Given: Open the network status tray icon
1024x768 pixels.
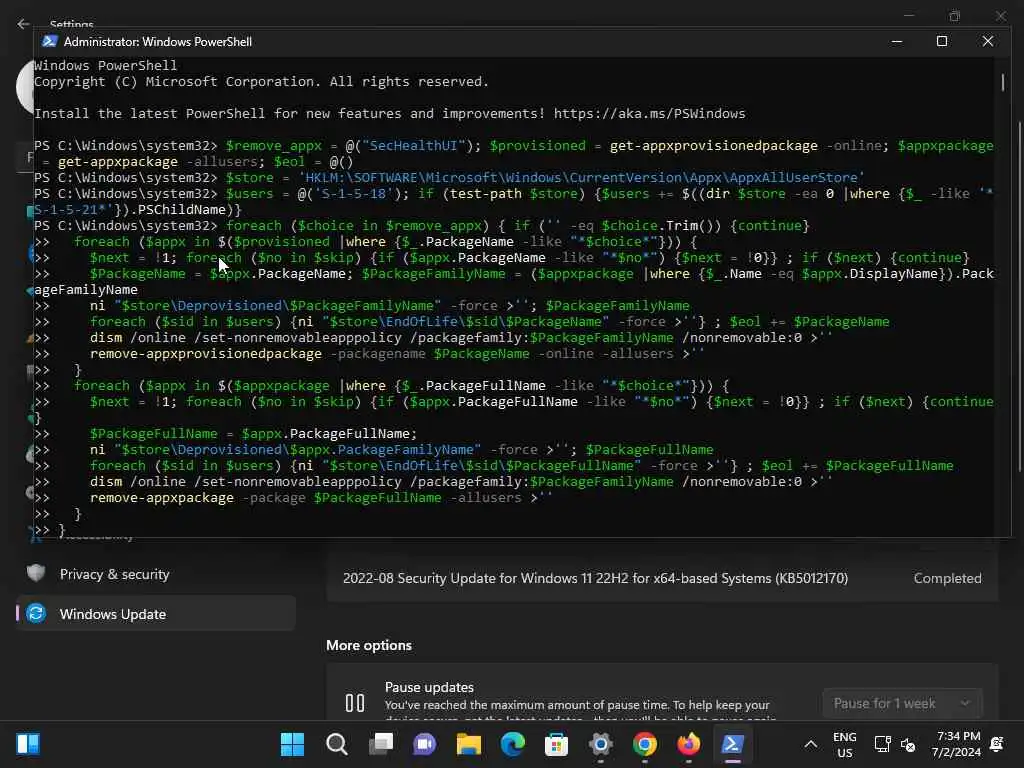Looking at the screenshot, I should pyautogui.click(x=882, y=744).
